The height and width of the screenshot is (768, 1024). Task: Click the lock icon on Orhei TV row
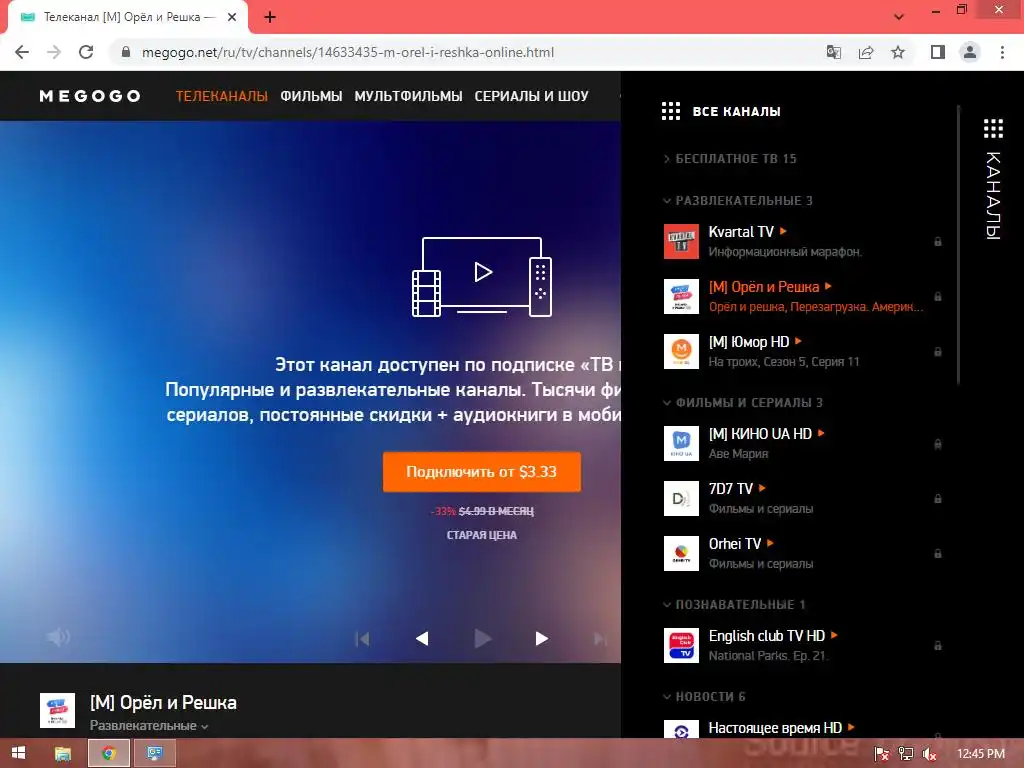pyautogui.click(x=938, y=554)
